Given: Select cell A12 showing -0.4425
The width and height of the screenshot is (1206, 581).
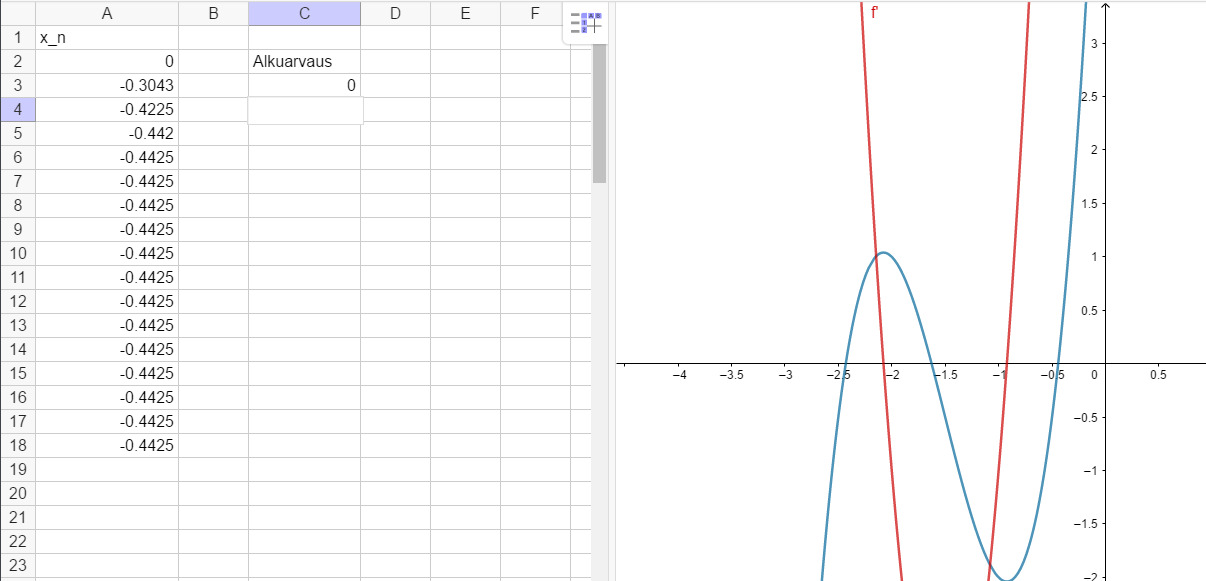Looking at the screenshot, I should coord(107,302).
